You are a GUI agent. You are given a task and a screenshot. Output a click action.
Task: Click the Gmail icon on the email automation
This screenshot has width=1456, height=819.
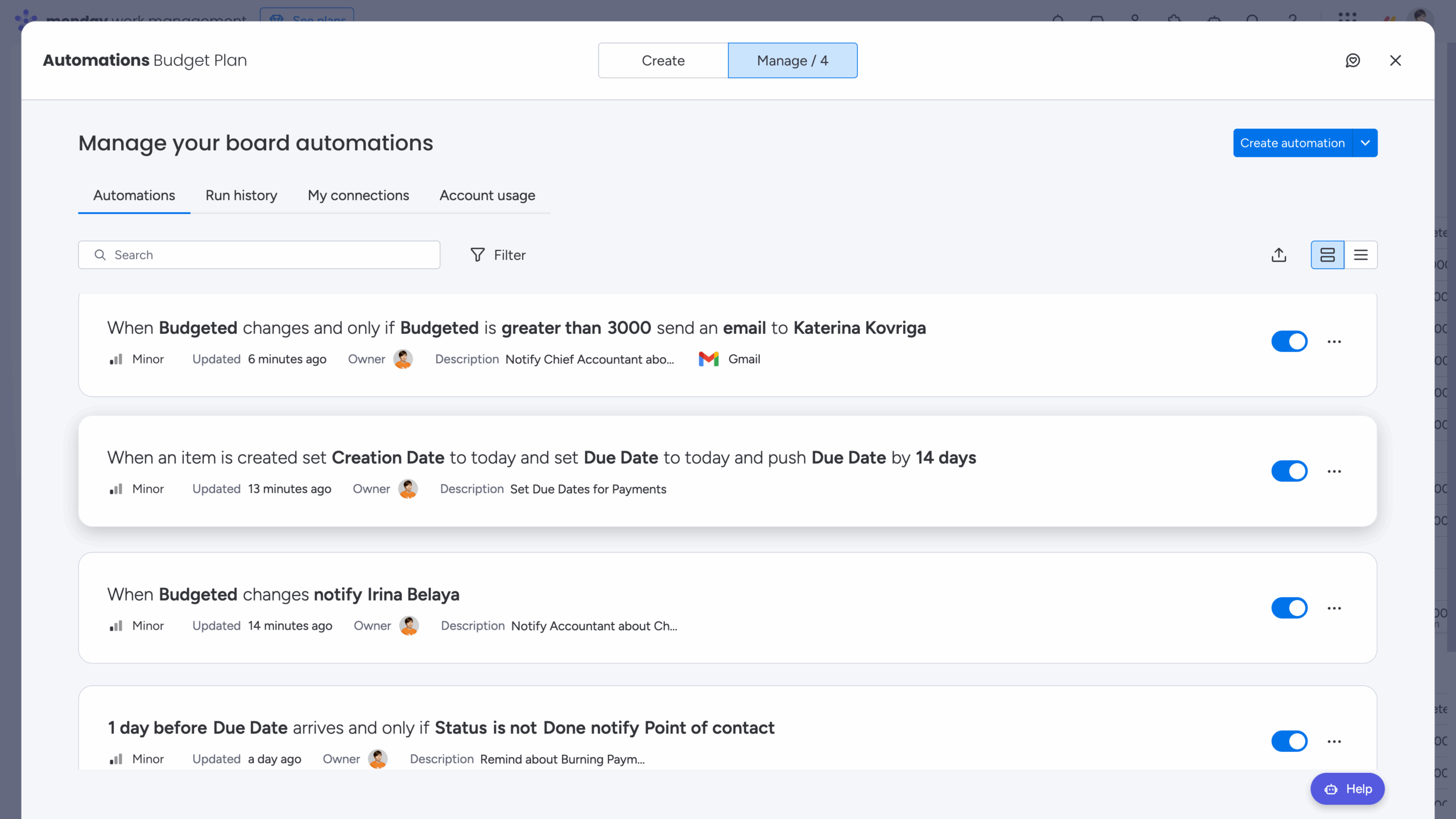(x=707, y=359)
